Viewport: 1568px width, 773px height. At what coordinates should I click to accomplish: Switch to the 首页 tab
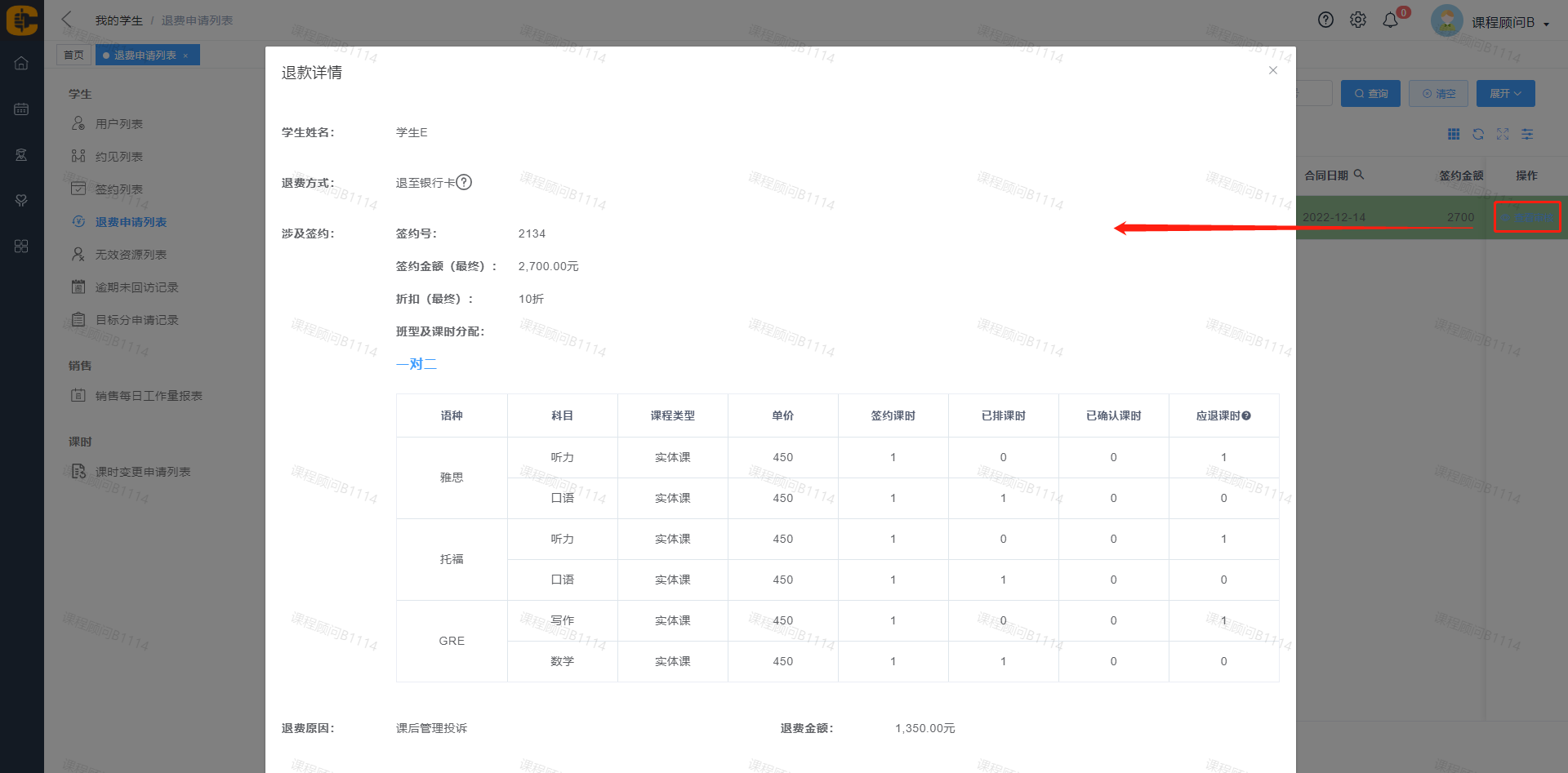pos(73,56)
